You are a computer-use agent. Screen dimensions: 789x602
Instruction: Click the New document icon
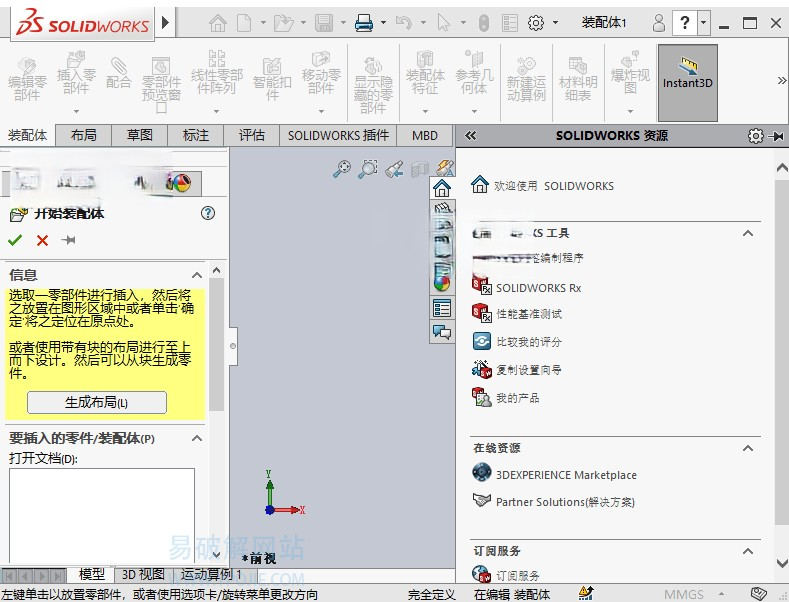244,23
